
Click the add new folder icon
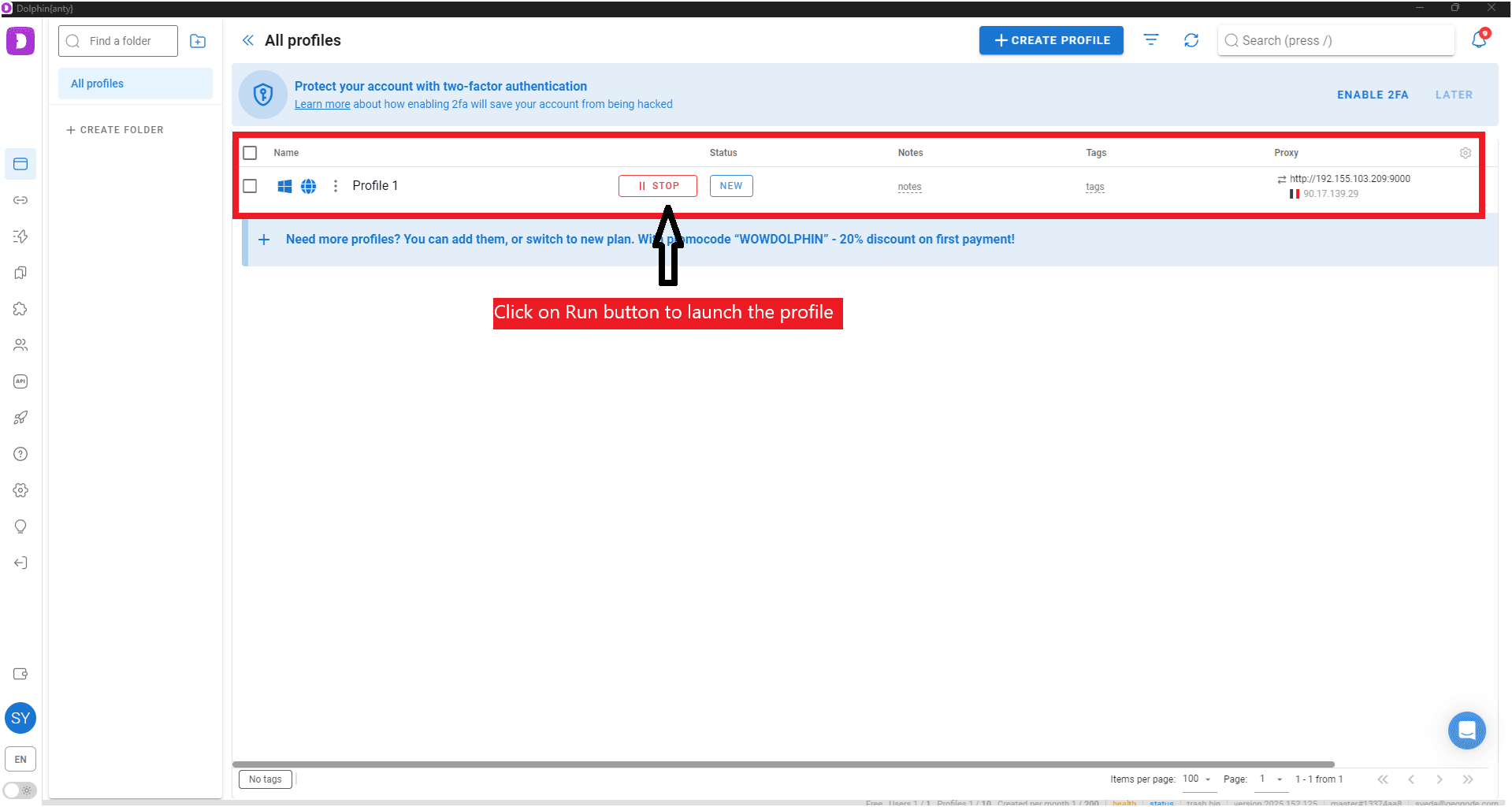tap(198, 41)
